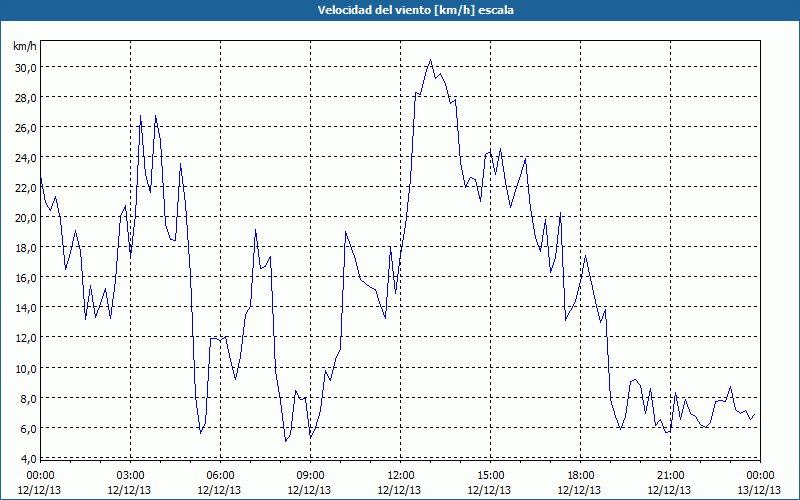Screen dimensions: 800x500
Task: Click the 20,0 y-axis label
Action: (x=25, y=218)
